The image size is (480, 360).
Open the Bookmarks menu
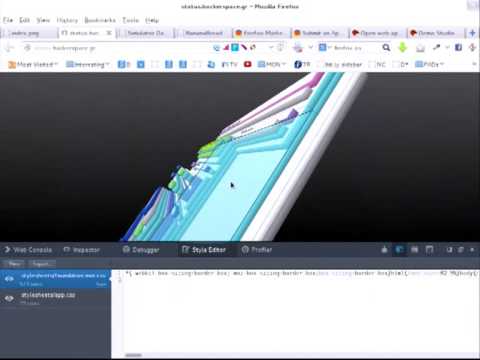click(100, 20)
